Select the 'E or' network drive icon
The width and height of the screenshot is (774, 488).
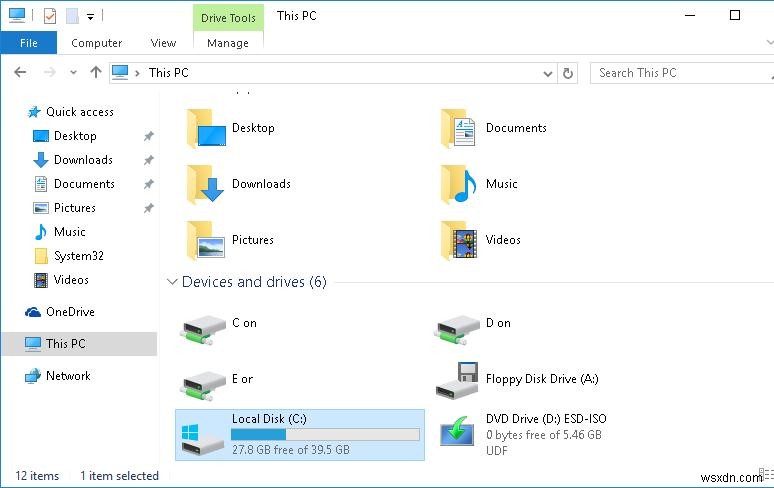point(204,386)
